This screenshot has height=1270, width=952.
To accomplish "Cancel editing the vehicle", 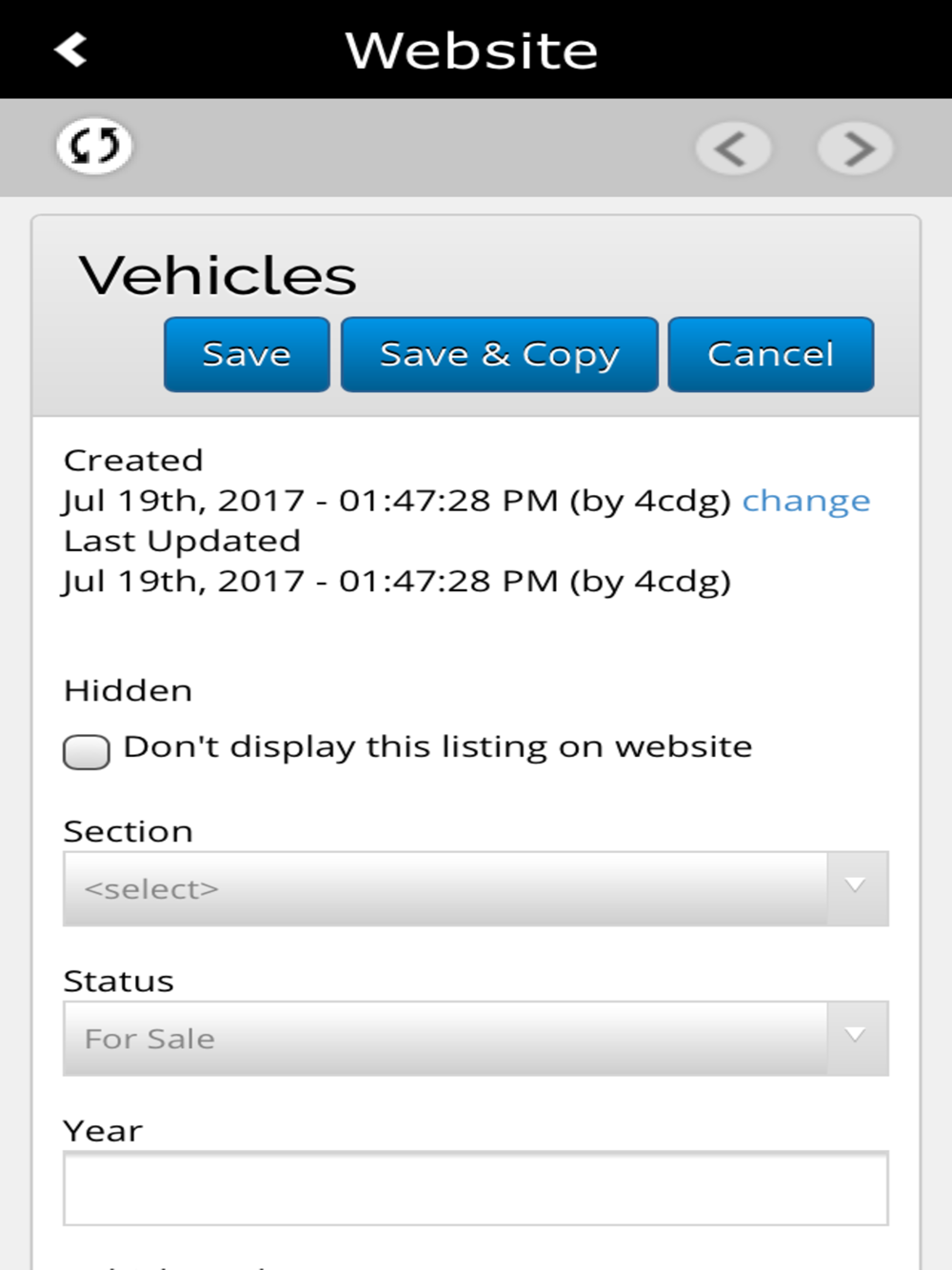I will (771, 354).
